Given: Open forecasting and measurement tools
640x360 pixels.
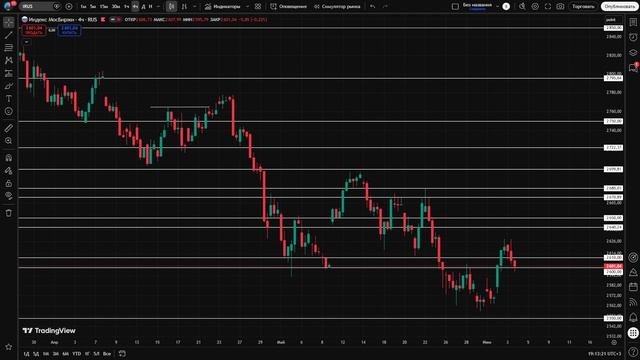Looking at the screenshot, I should pos(9,73).
